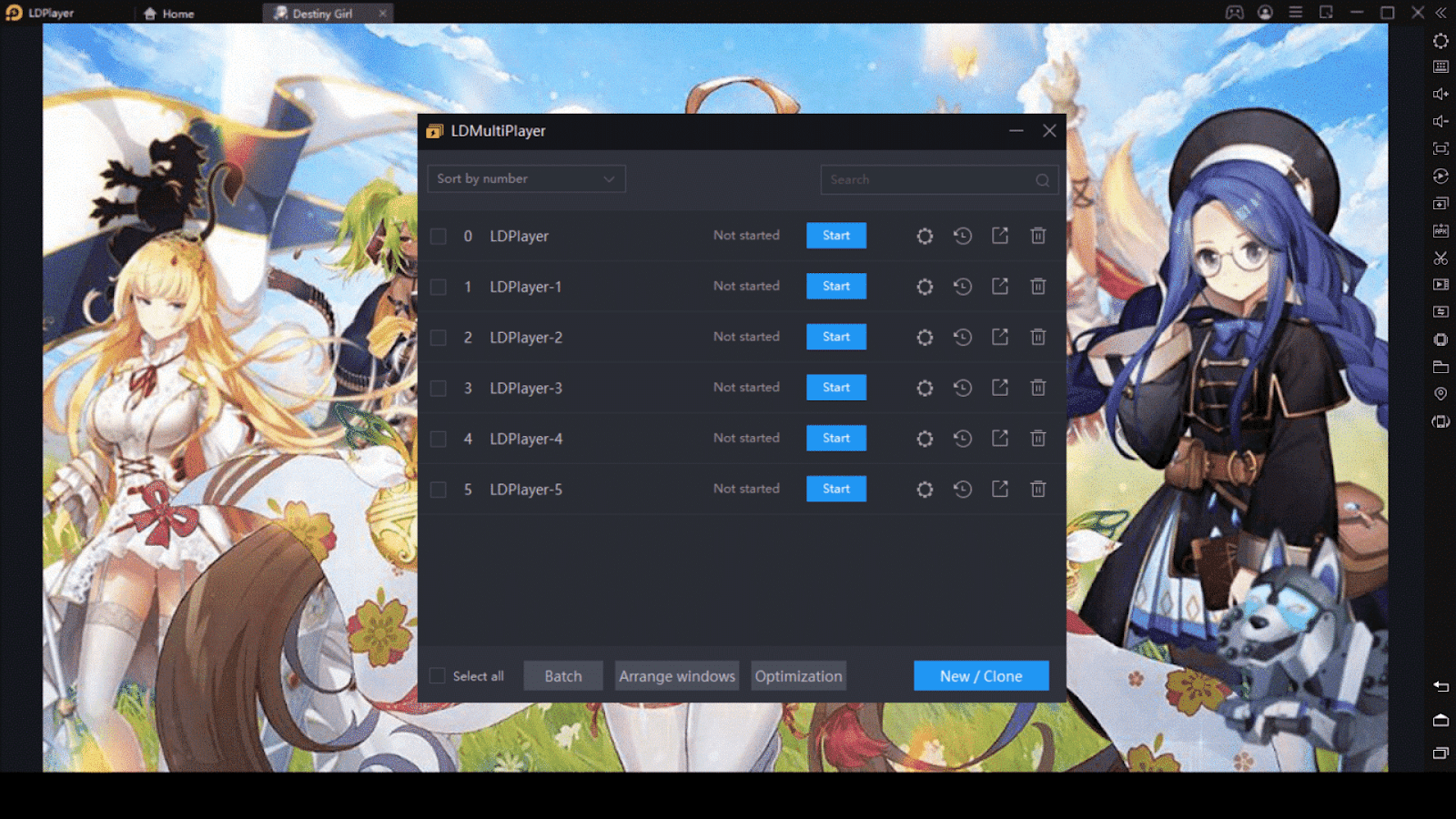Open settings for LDPlayer-1 instance
This screenshot has height=819, width=1456.
(925, 287)
